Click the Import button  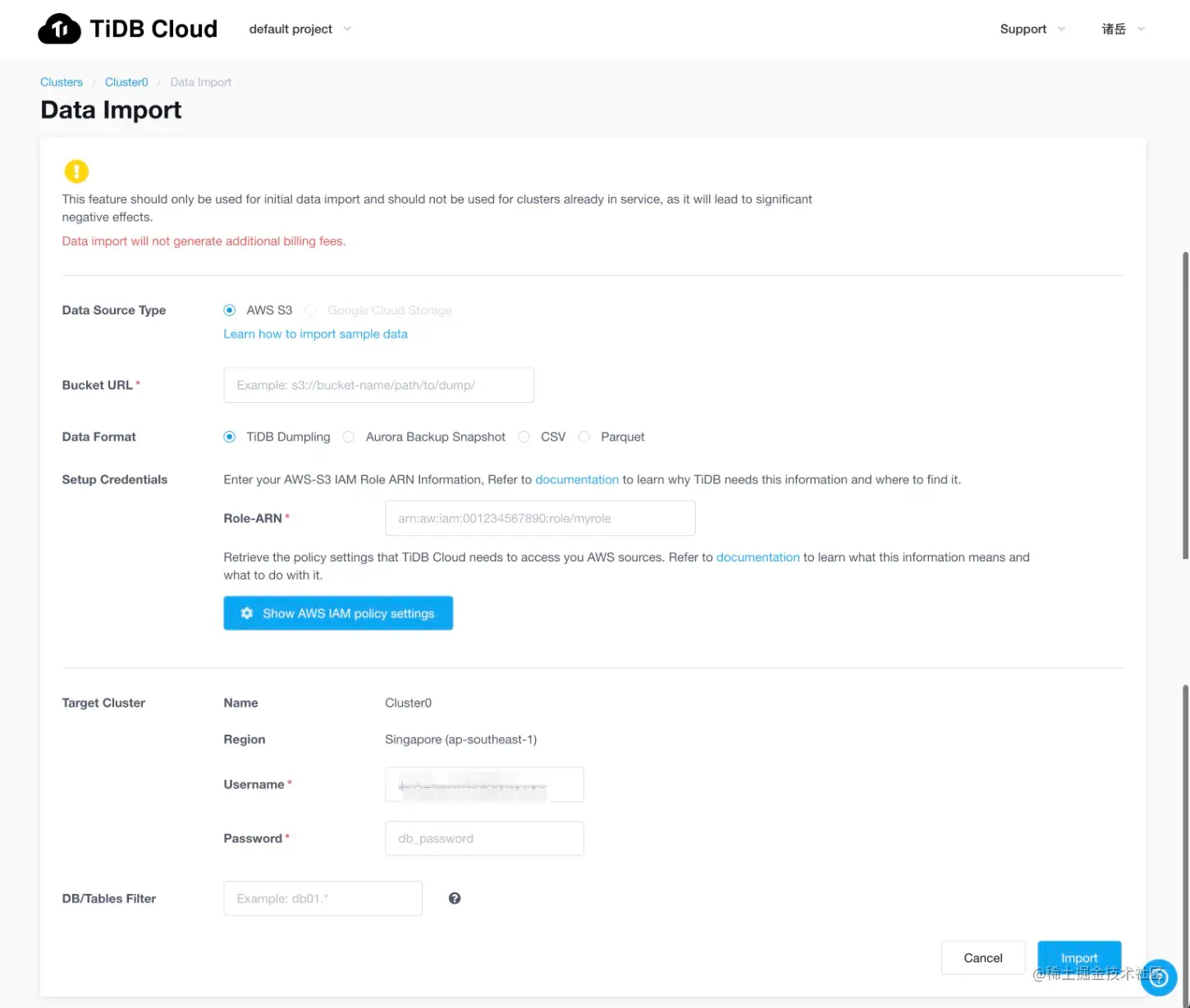coord(1079,958)
